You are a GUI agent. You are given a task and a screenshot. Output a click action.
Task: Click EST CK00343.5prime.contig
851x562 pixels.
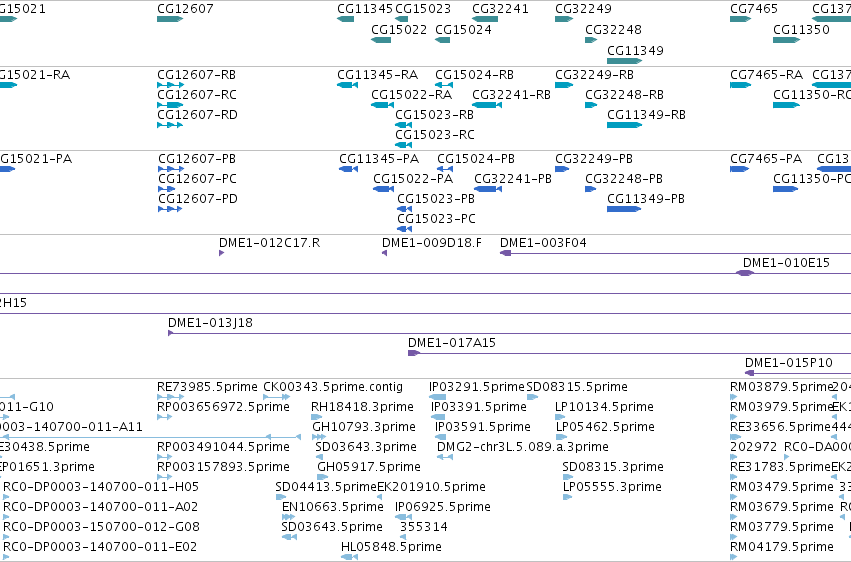click(x=333, y=387)
